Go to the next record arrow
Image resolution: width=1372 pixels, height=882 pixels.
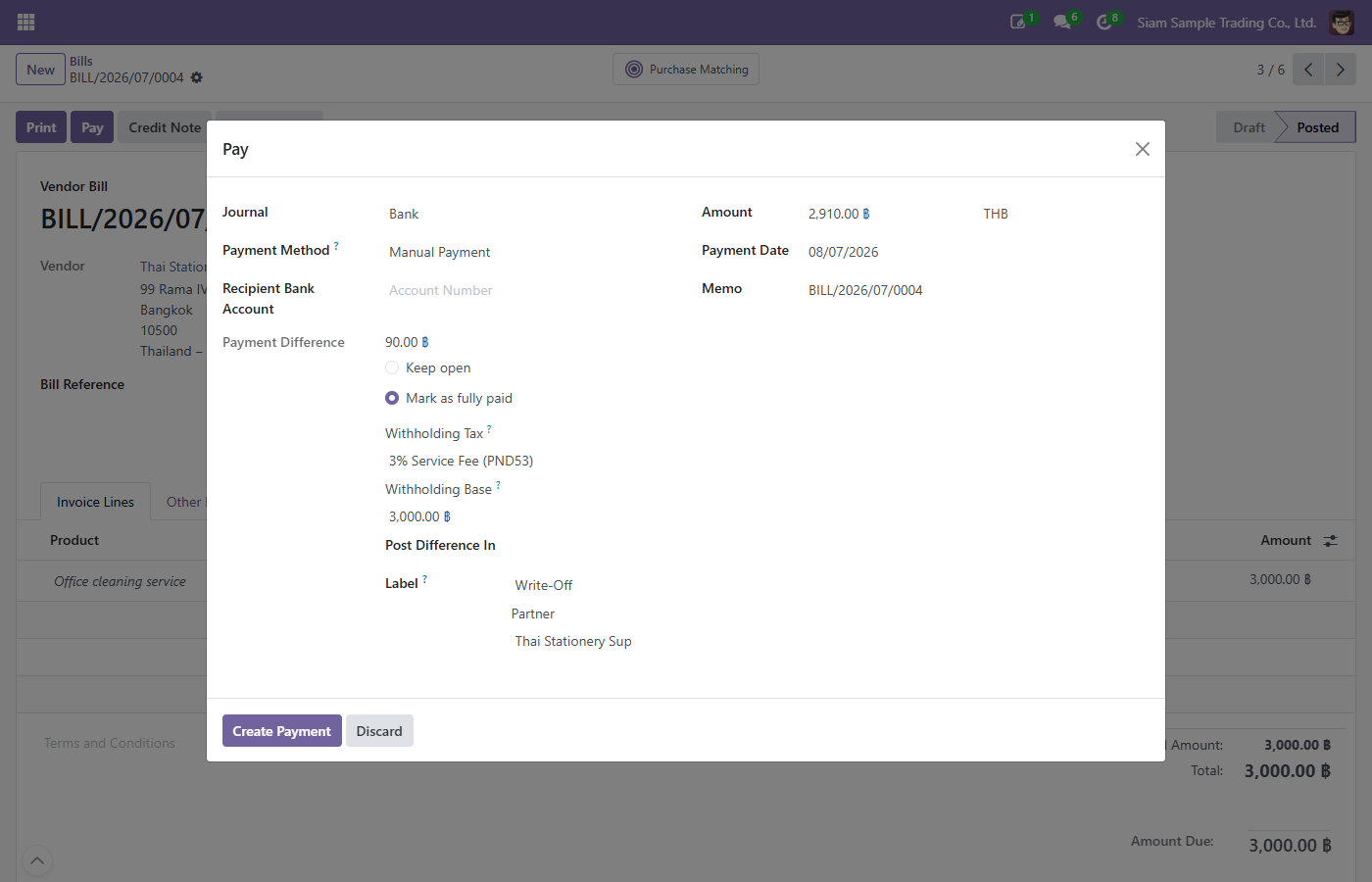1341,70
